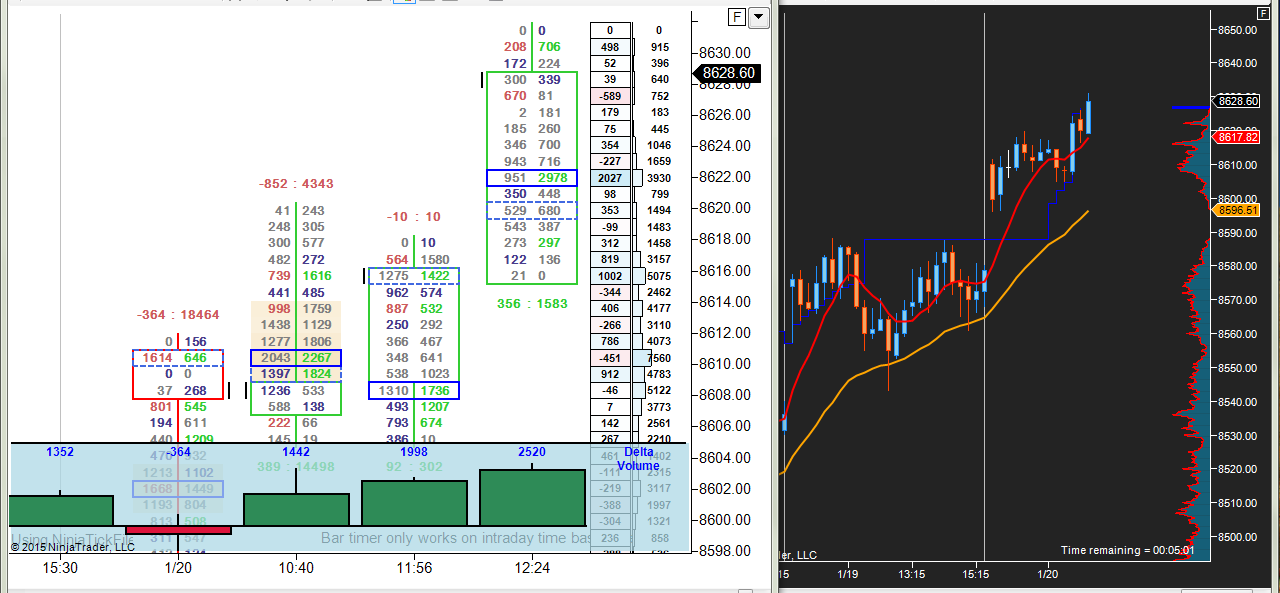1280x593 pixels.
Task: Select the -10 : 10 bar summary
Action: tap(414, 216)
